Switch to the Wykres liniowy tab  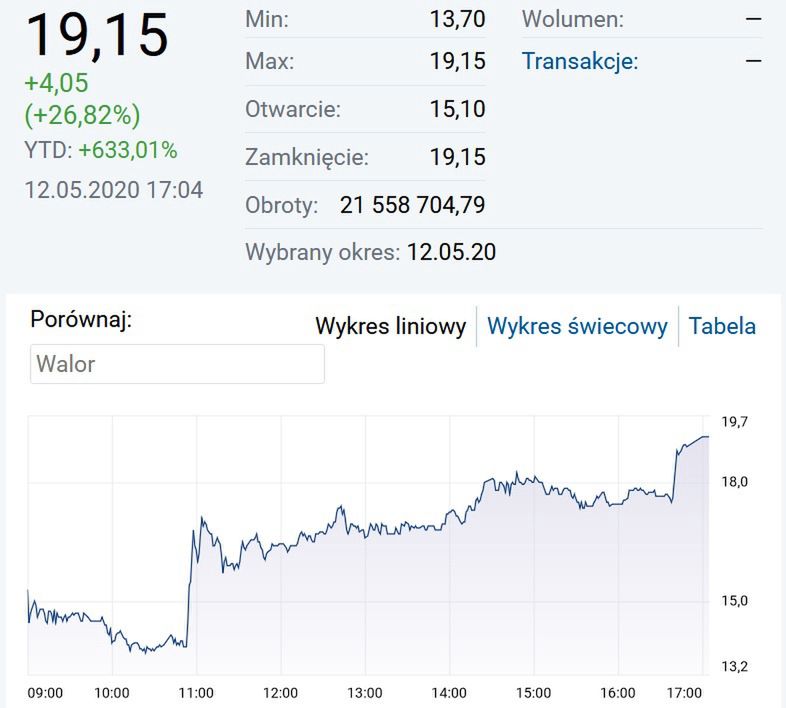pyautogui.click(x=390, y=327)
